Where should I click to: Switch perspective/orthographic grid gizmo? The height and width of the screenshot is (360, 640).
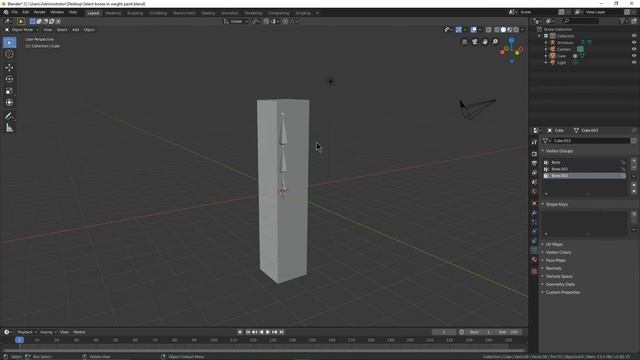click(464, 42)
